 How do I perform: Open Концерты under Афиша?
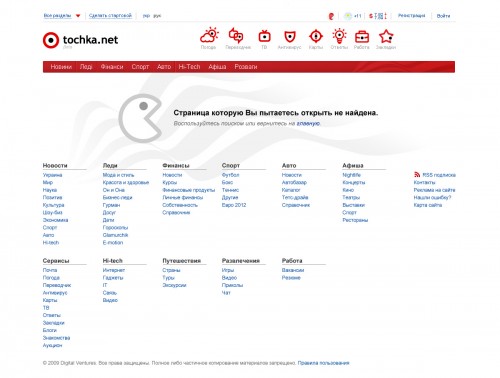[x=354, y=182]
